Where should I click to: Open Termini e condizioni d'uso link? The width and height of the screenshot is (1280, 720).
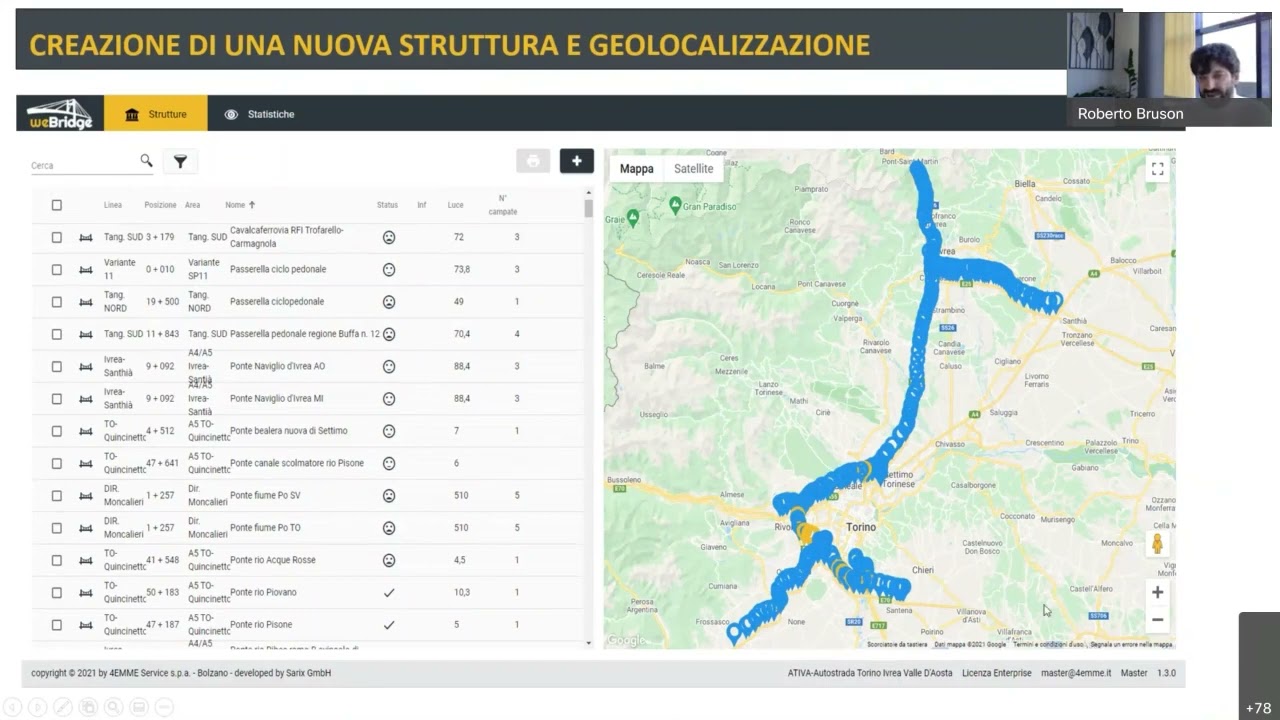click(x=1048, y=645)
